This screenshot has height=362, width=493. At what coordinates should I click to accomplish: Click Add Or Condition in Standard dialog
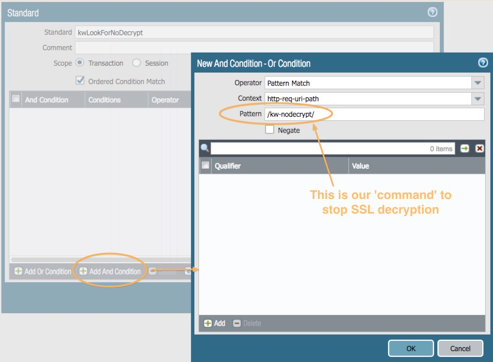pyautogui.click(x=43, y=271)
